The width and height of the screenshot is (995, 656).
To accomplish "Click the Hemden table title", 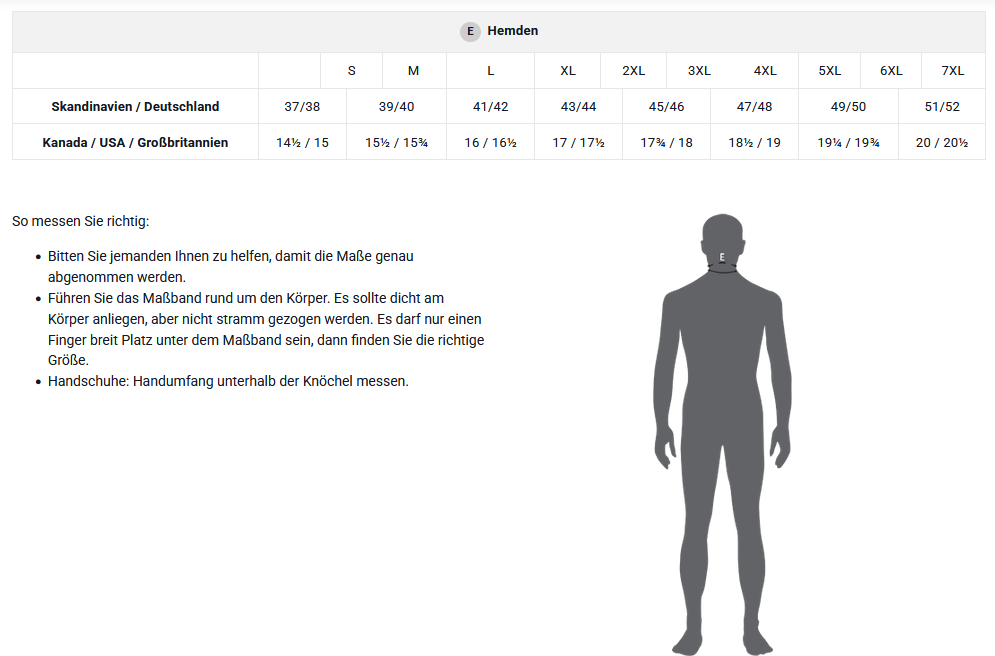I will tap(513, 31).
